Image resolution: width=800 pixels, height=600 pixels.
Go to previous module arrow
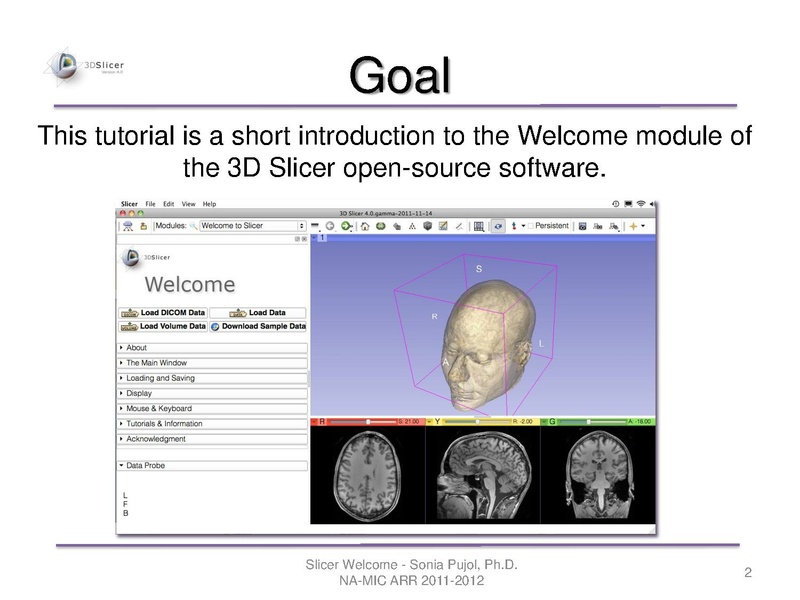click(330, 226)
